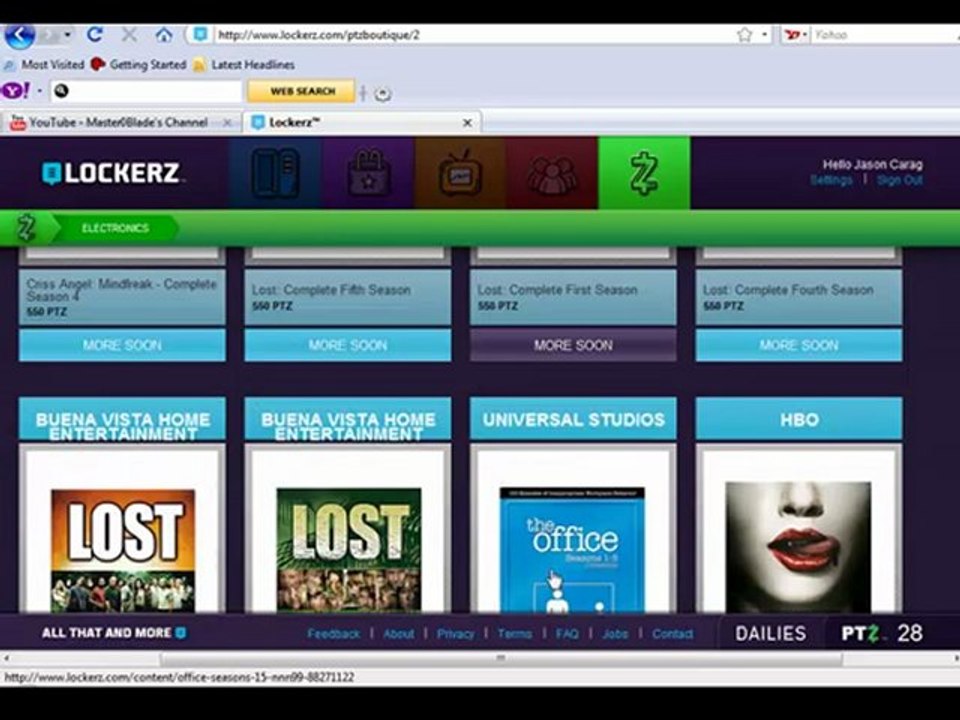Click MORE SOON under Criss Angel
The image size is (960, 720).
click(122, 345)
